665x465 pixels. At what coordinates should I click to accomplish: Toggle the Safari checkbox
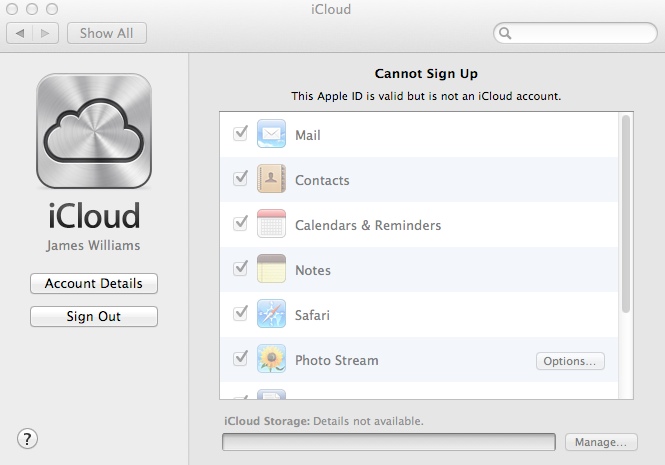(240, 313)
